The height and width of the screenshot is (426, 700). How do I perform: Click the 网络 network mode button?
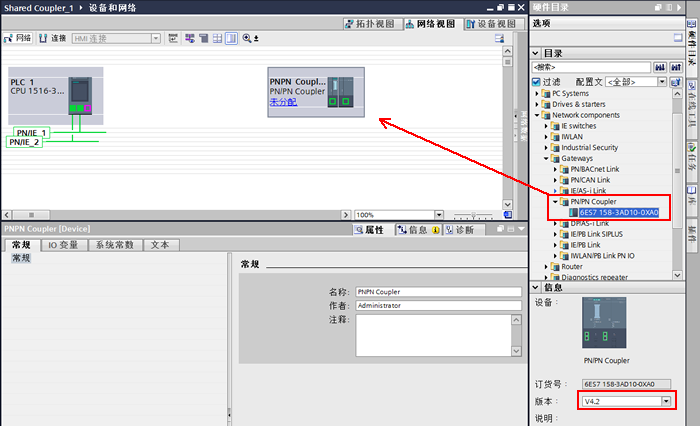(18, 38)
